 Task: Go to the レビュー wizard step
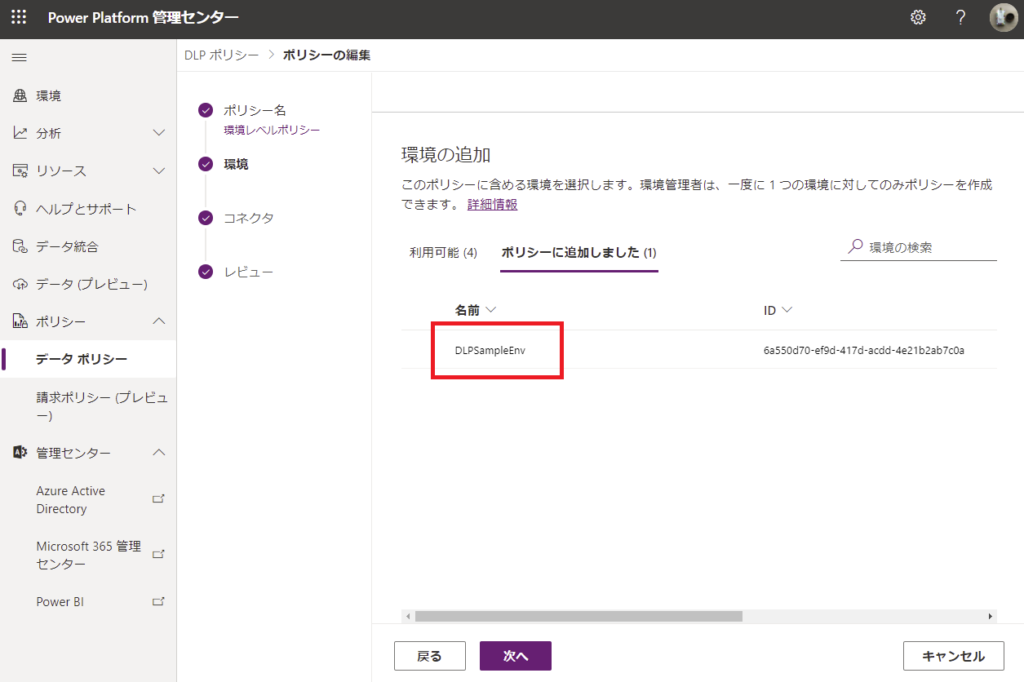pyautogui.click(x=248, y=272)
